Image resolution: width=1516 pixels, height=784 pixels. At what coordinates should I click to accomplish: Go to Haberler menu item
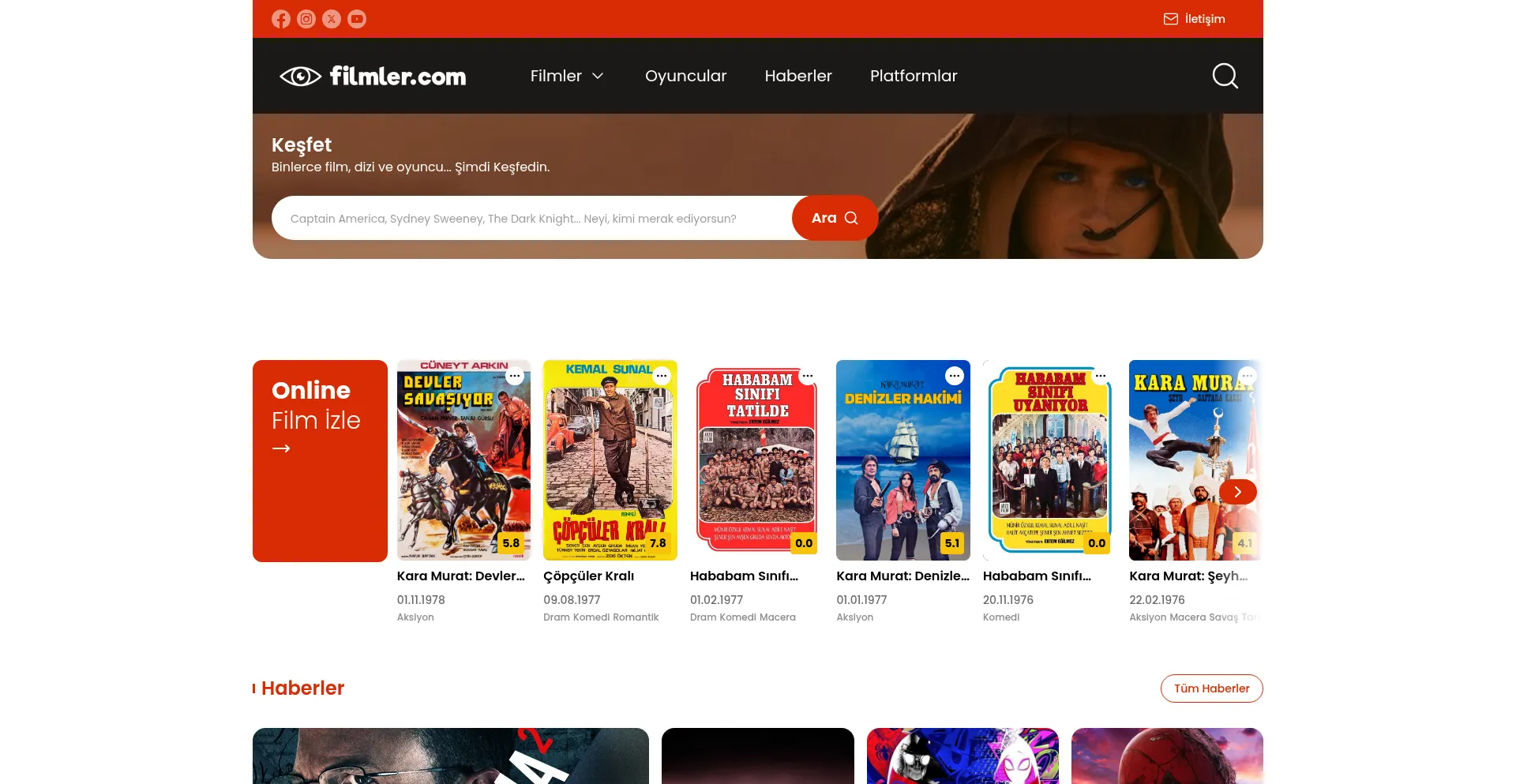(x=798, y=76)
